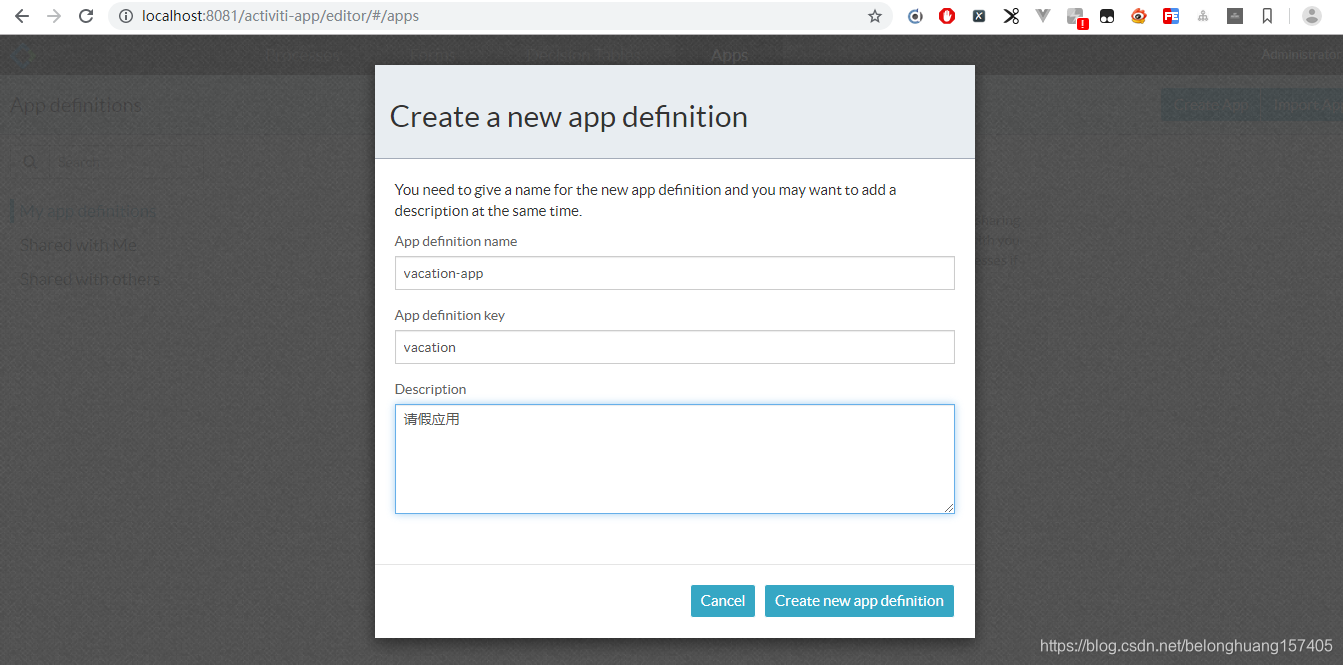Screen dimensions: 1343x665
Task: Open the Weibo eye extension icon
Action: point(1139,16)
